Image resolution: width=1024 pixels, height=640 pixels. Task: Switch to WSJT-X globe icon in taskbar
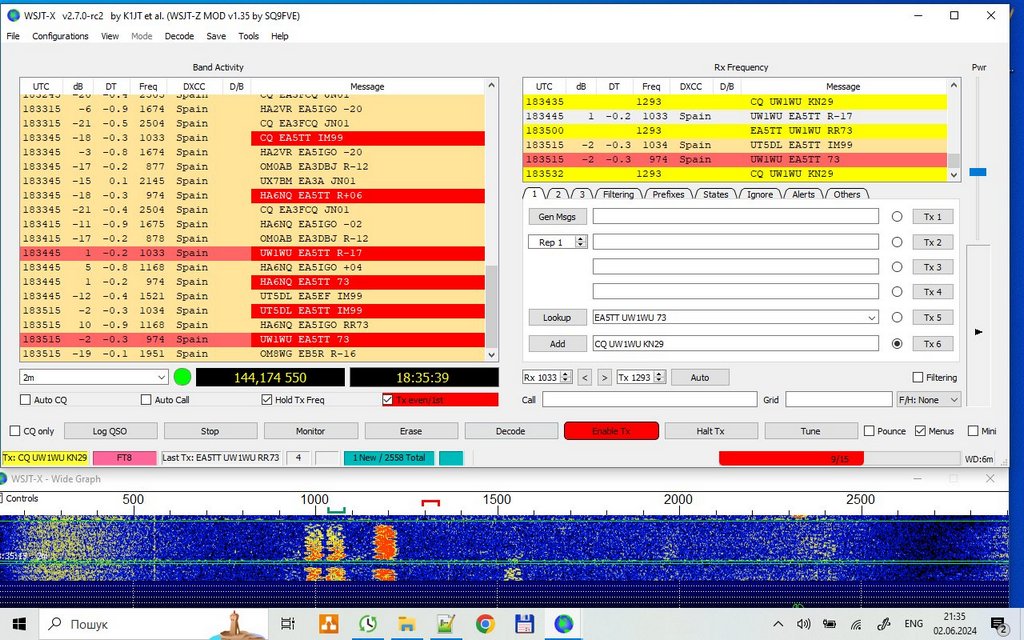(x=564, y=624)
